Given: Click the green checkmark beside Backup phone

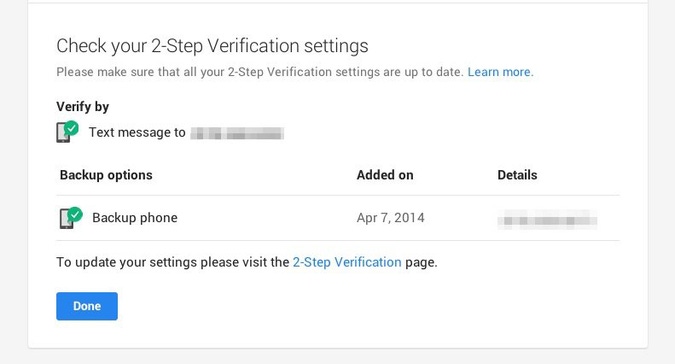Looking at the screenshot, I should click(75, 214).
